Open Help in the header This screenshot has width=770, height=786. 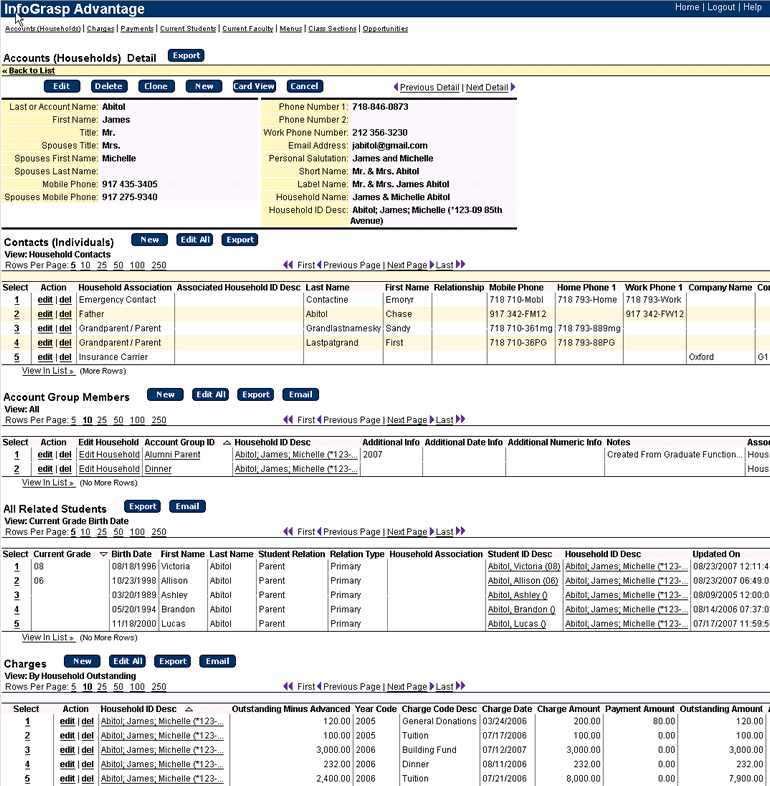pos(752,7)
